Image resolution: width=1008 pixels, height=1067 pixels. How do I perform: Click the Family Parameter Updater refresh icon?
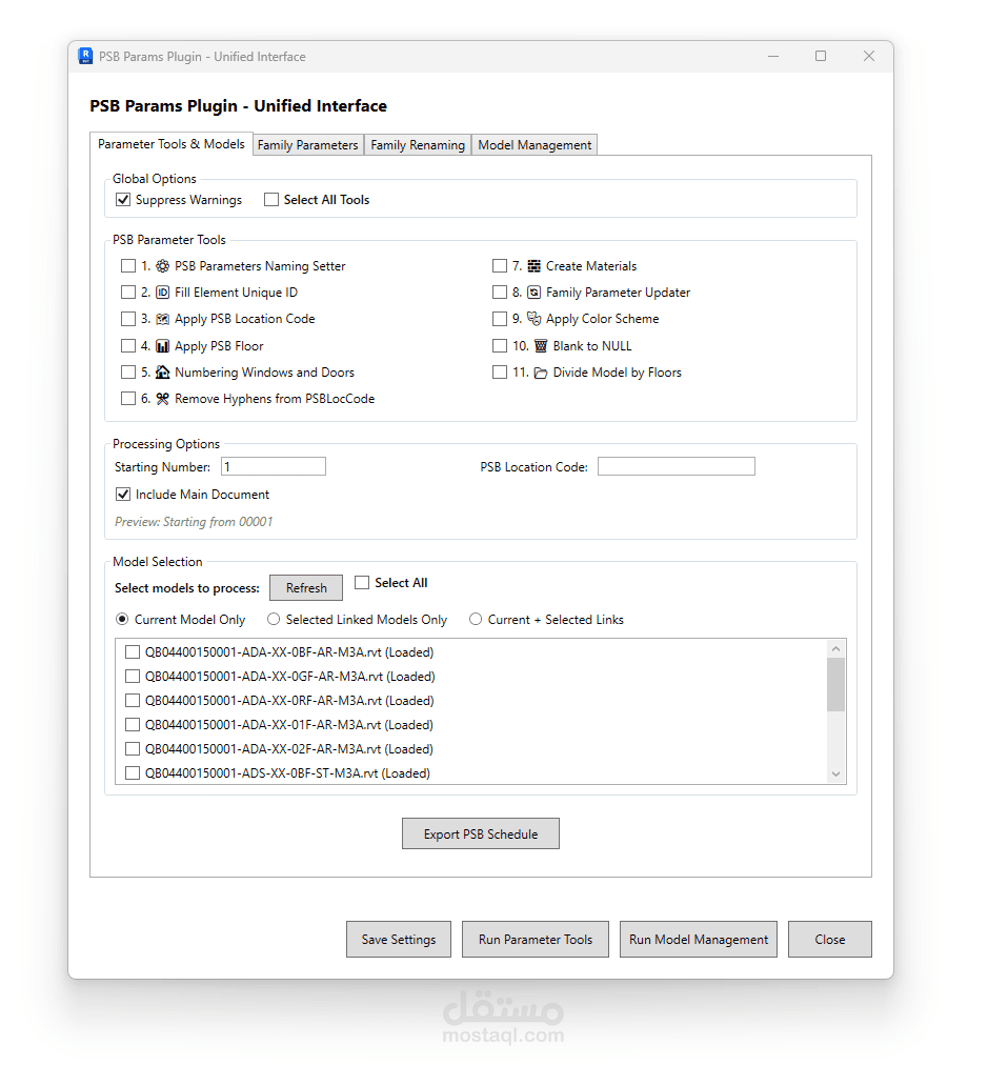(534, 293)
